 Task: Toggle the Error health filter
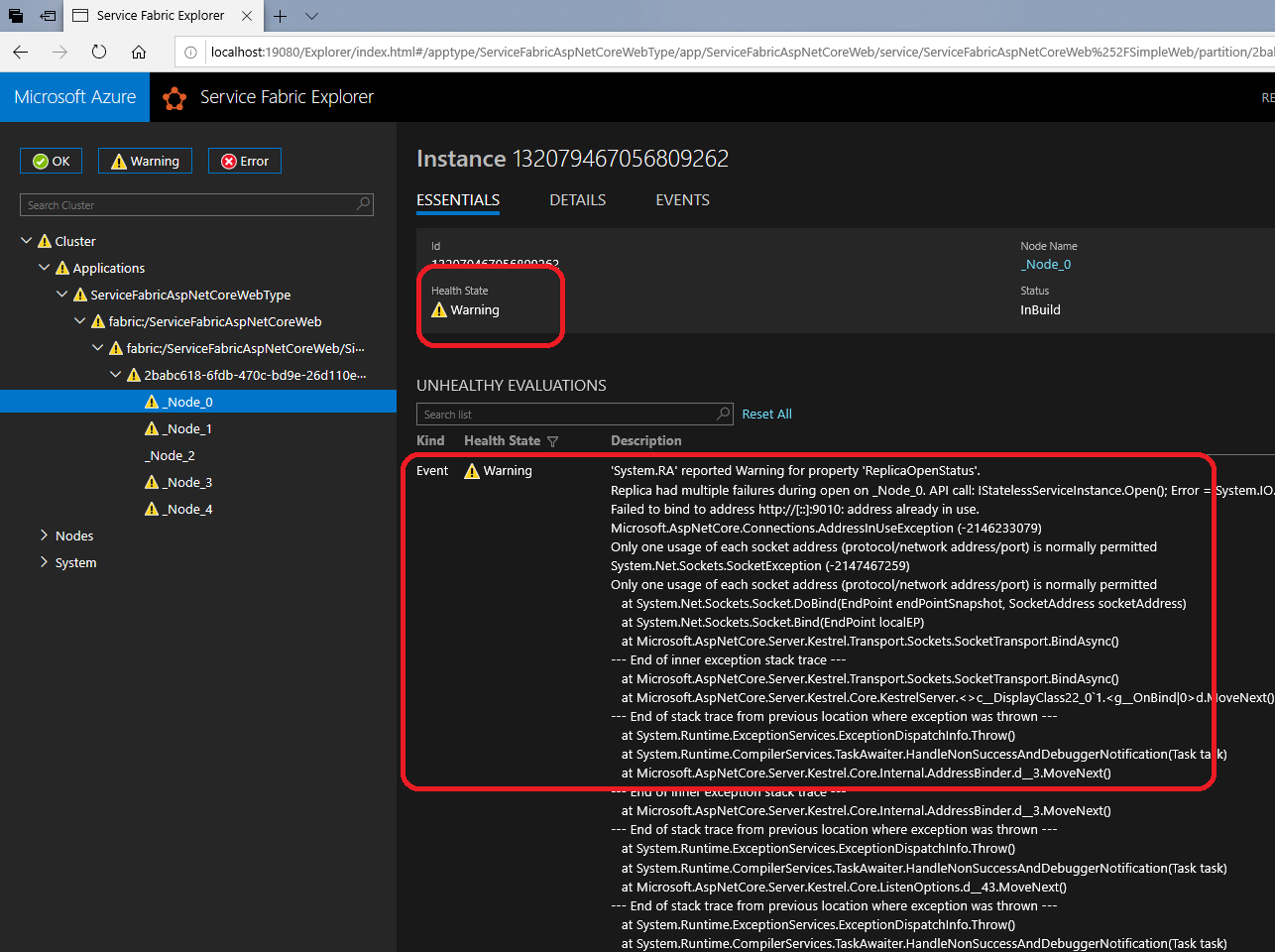245,161
